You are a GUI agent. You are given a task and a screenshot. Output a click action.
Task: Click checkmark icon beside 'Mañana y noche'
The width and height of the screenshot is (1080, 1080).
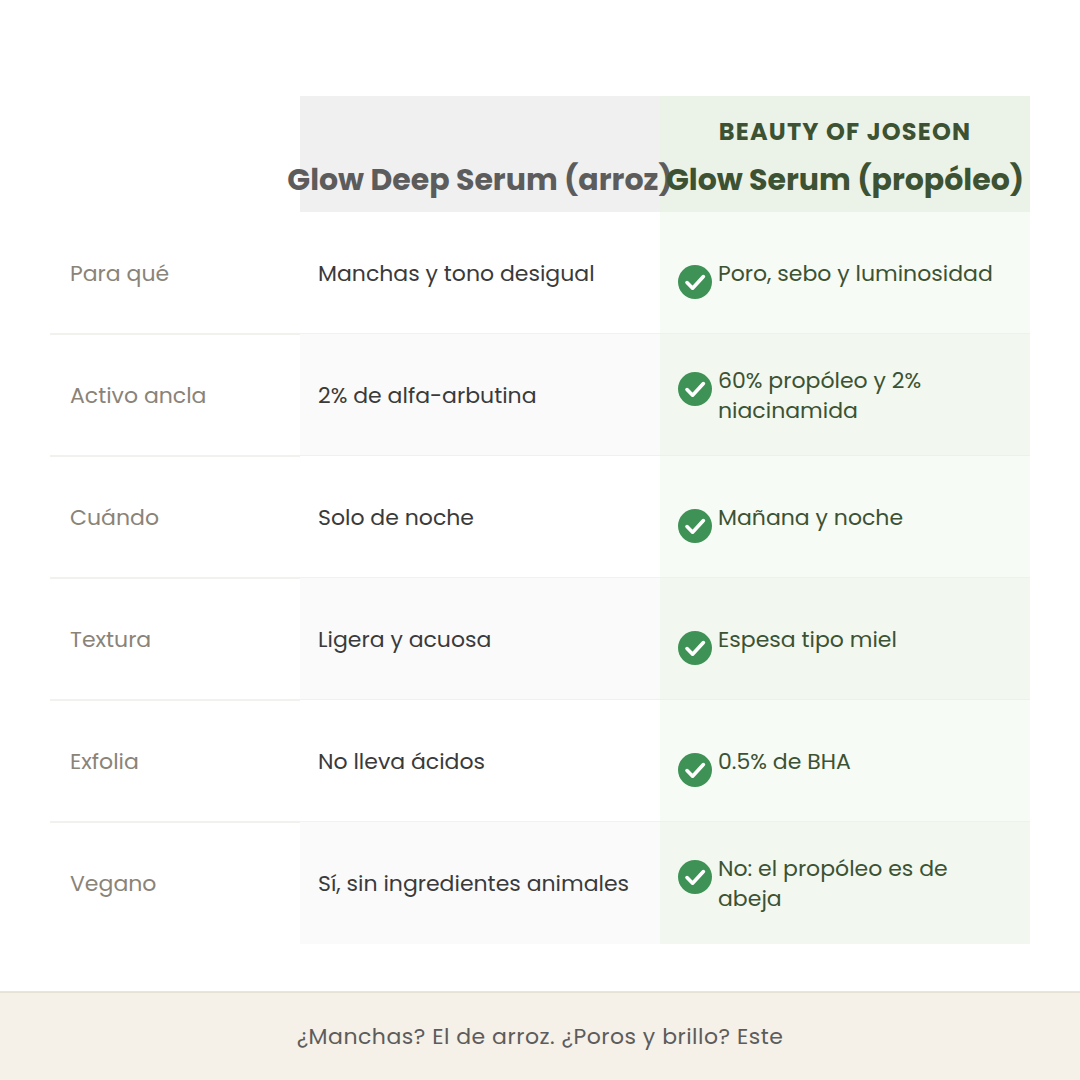[694, 526]
